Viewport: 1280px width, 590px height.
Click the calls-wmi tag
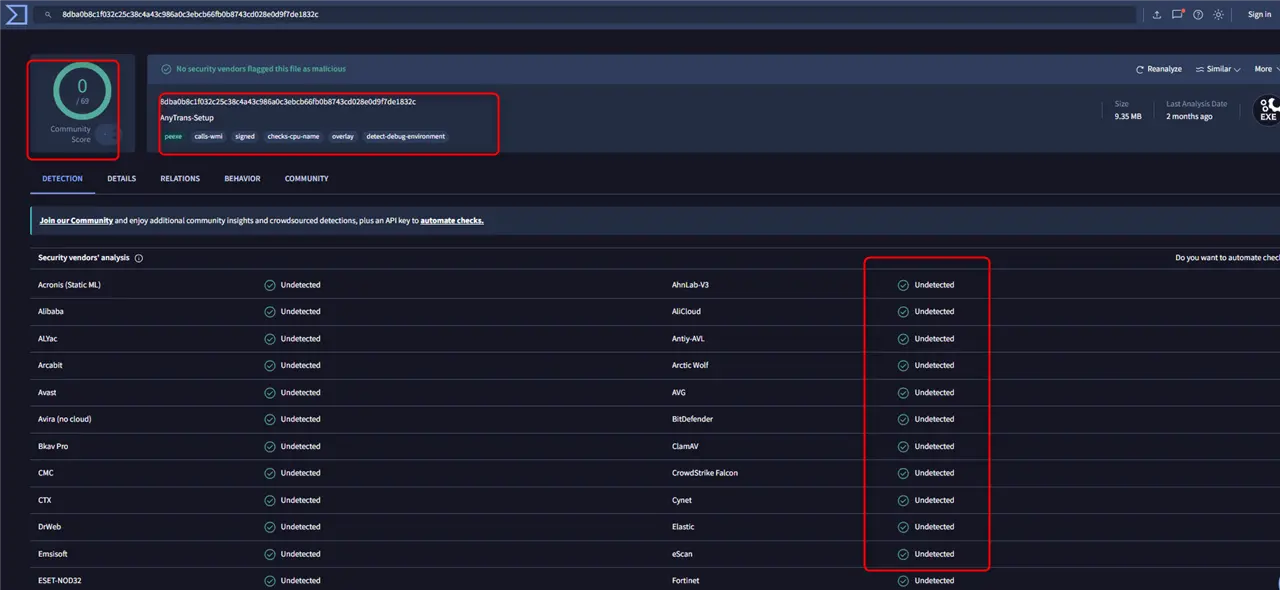click(x=209, y=136)
